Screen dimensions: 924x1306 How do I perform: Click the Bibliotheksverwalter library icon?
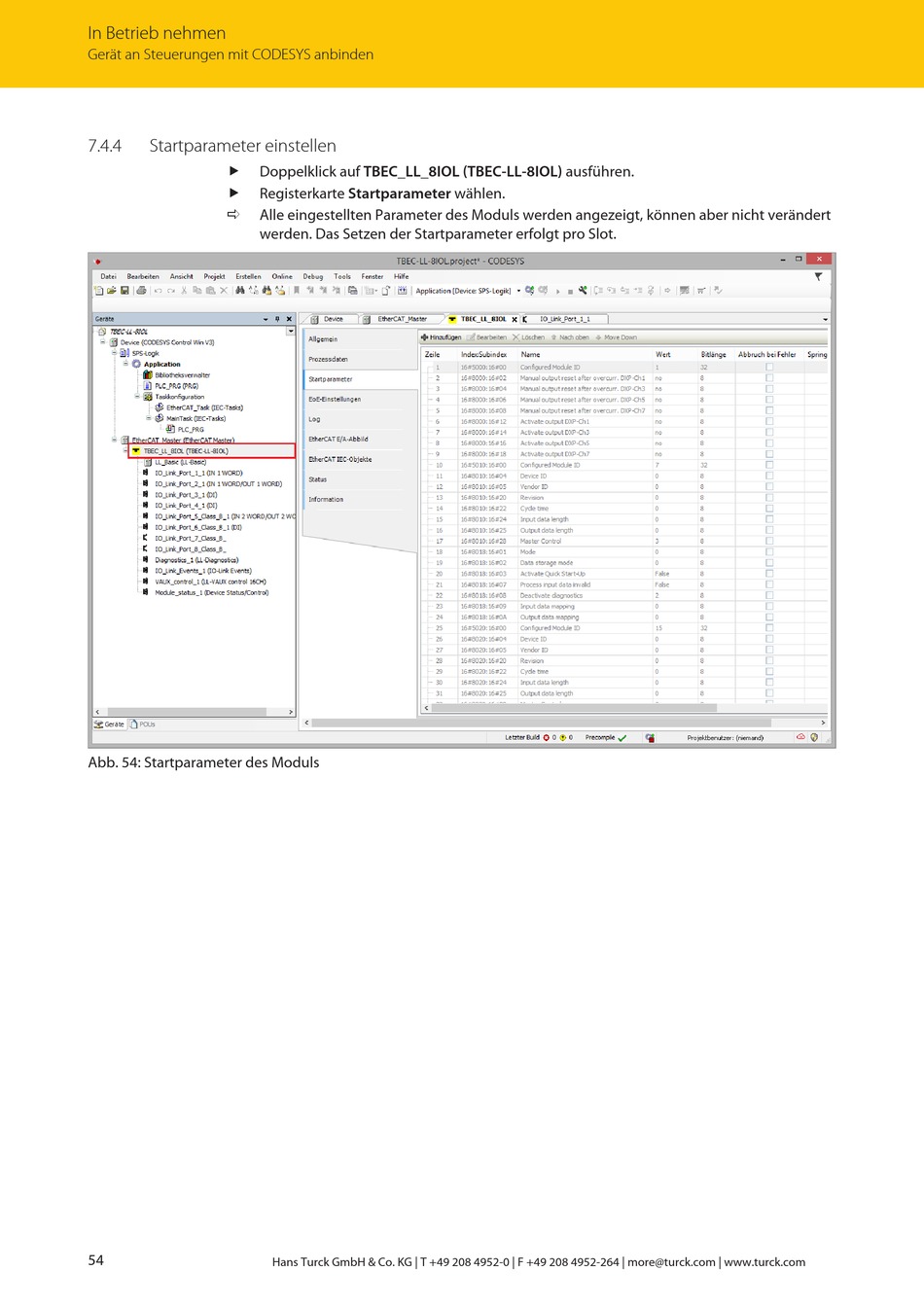148,375
